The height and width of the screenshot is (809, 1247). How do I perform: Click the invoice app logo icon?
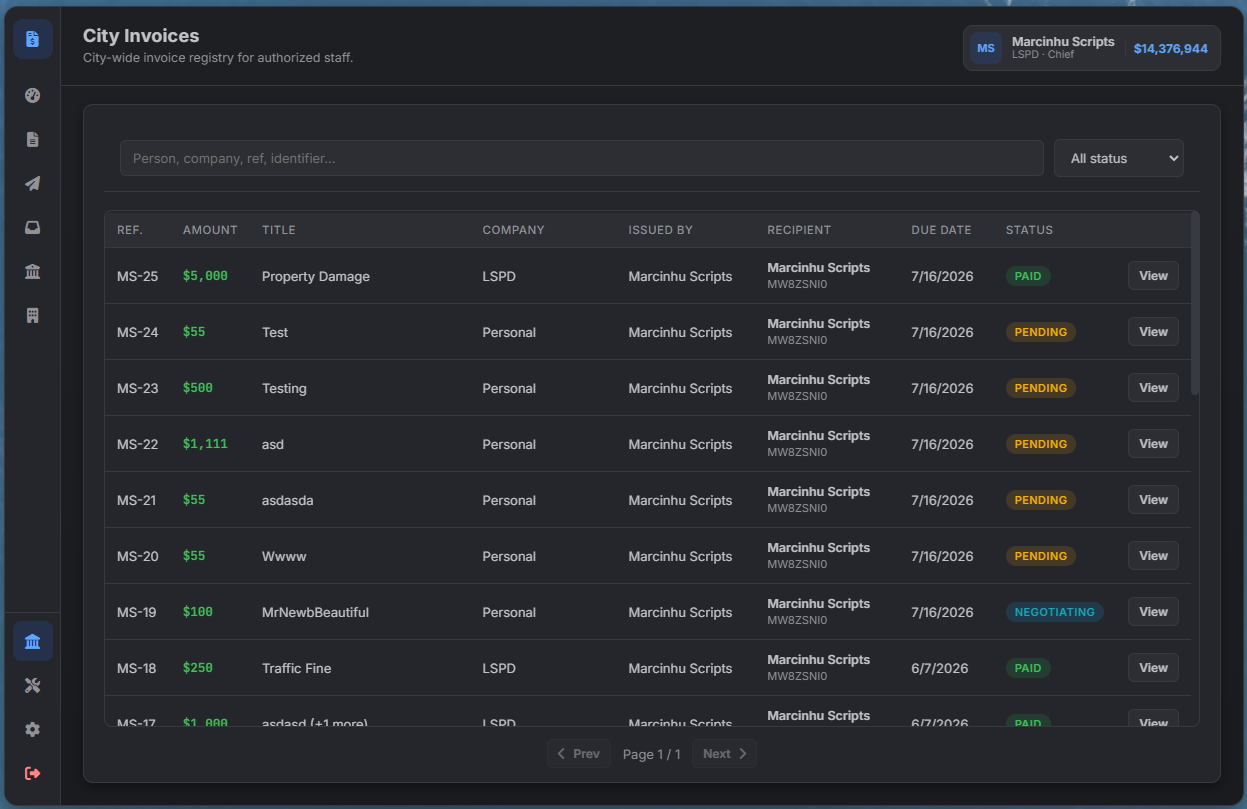[33, 39]
